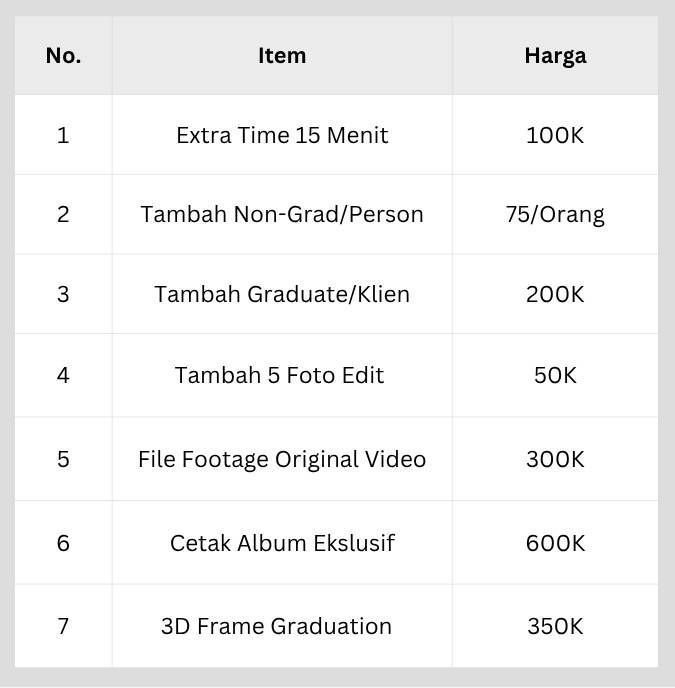
Task: Select the "75/Orang" price cell
Action: click(x=555, y=214)
